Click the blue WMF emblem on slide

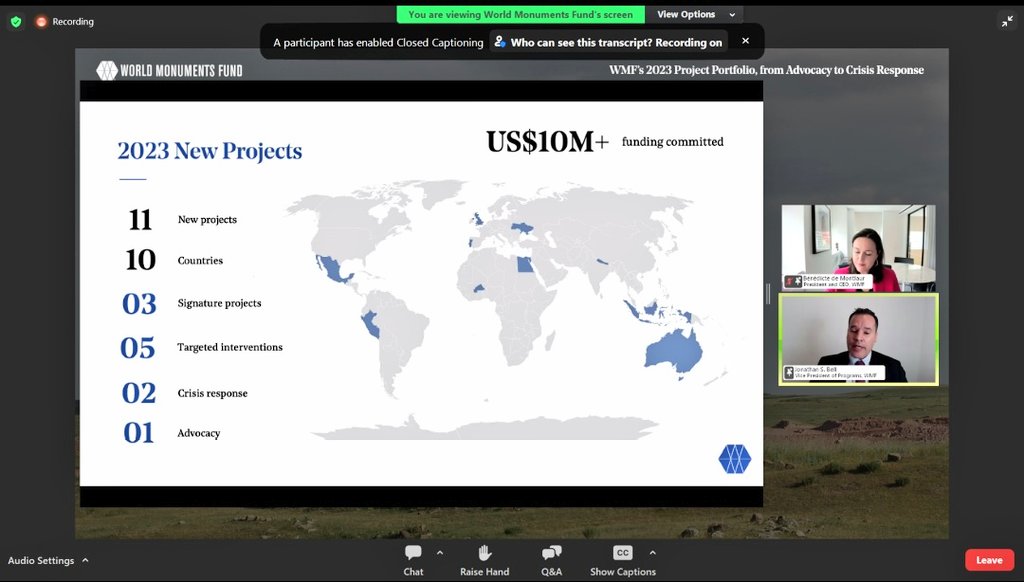(x=735, y=459)
